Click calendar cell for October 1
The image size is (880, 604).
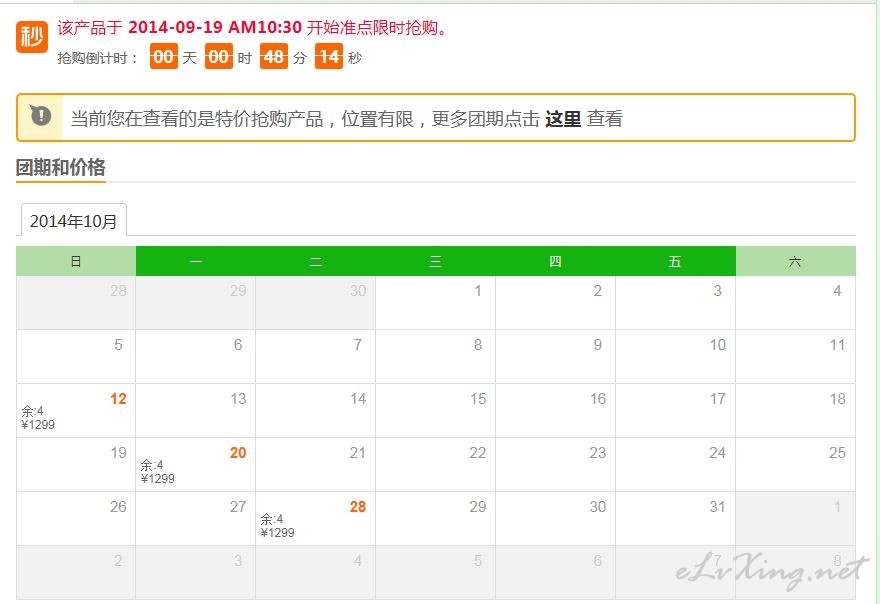pos(436,303)
